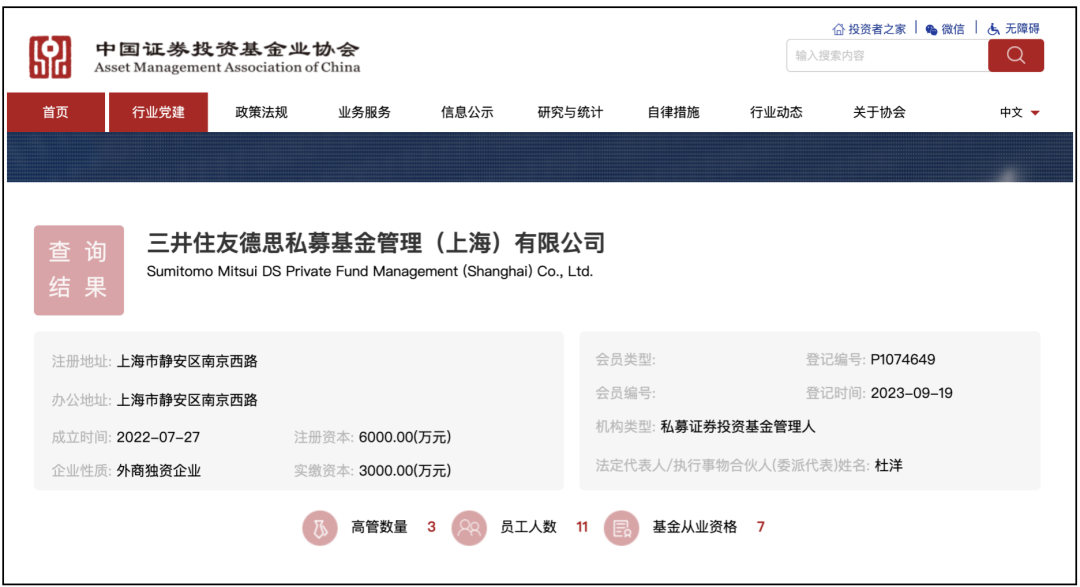Click the 私募证券投资基金管理人 institution type
Screen dimensions: 1080x587
pos(738,427)
